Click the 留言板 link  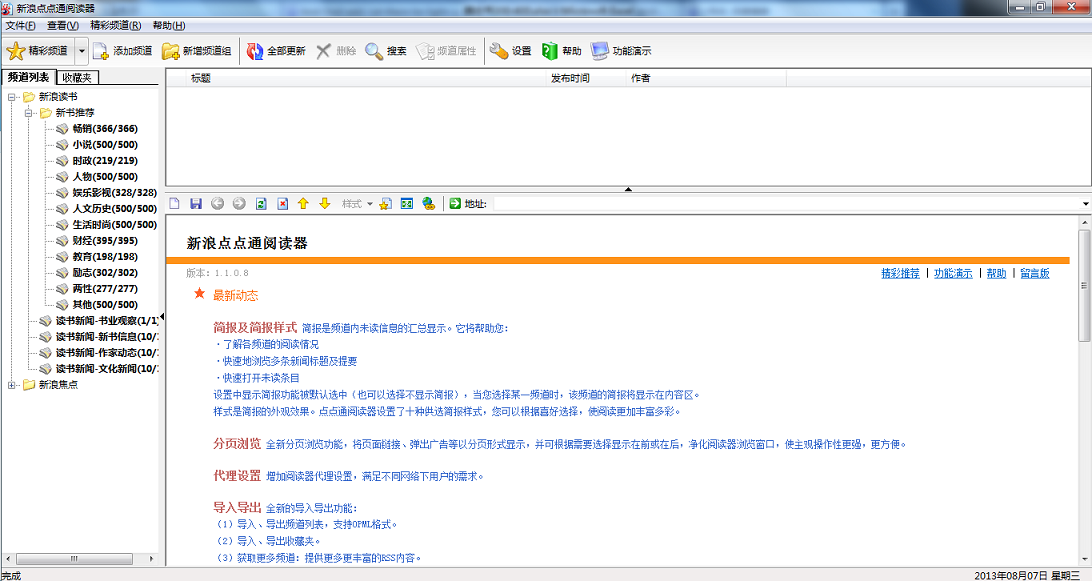tap(1034, 274)
